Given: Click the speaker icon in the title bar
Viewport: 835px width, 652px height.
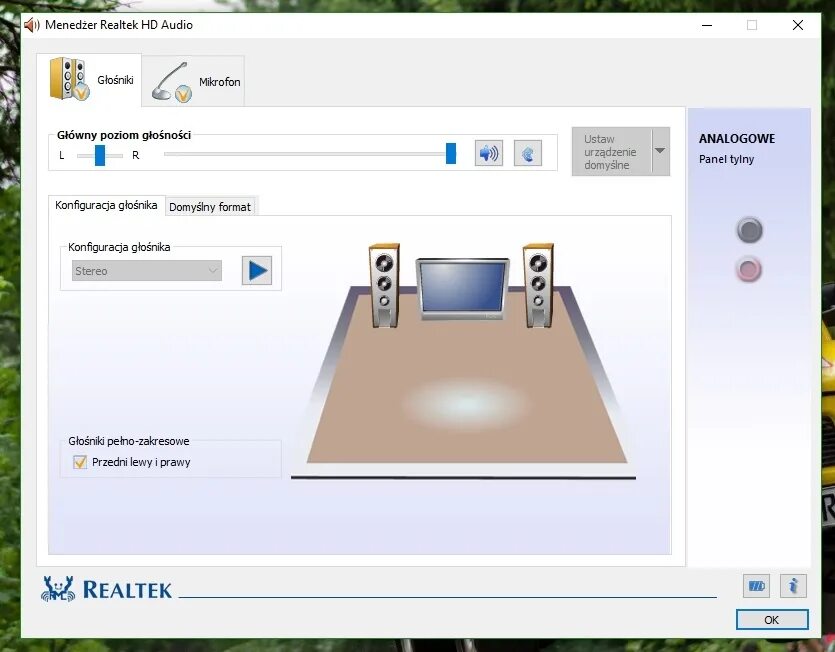Looking at the screenshot, I should (x=31, y=25).
